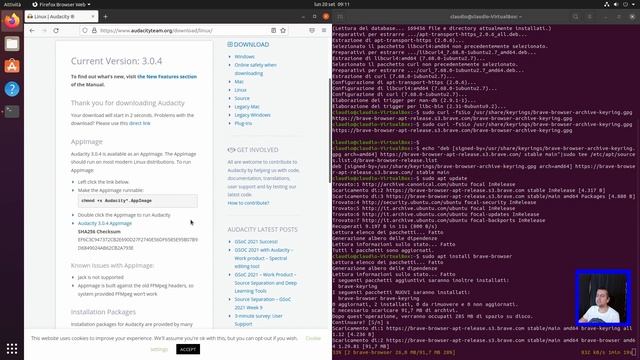Open Source Separation and Deep Learning post
640x360 pixels.
(x=265, y=283)
